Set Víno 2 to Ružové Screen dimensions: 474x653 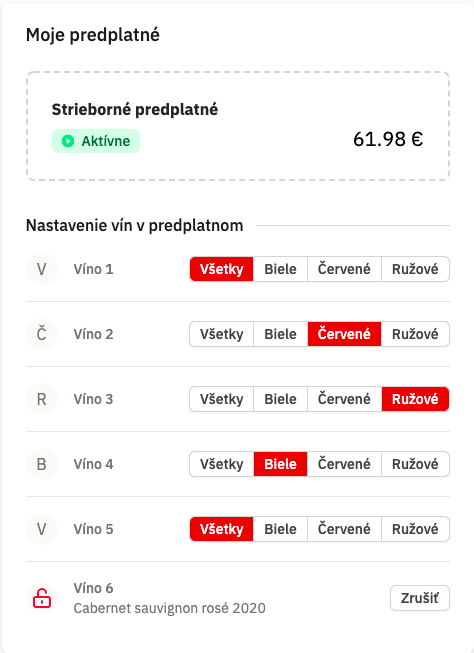coord(415,334)
